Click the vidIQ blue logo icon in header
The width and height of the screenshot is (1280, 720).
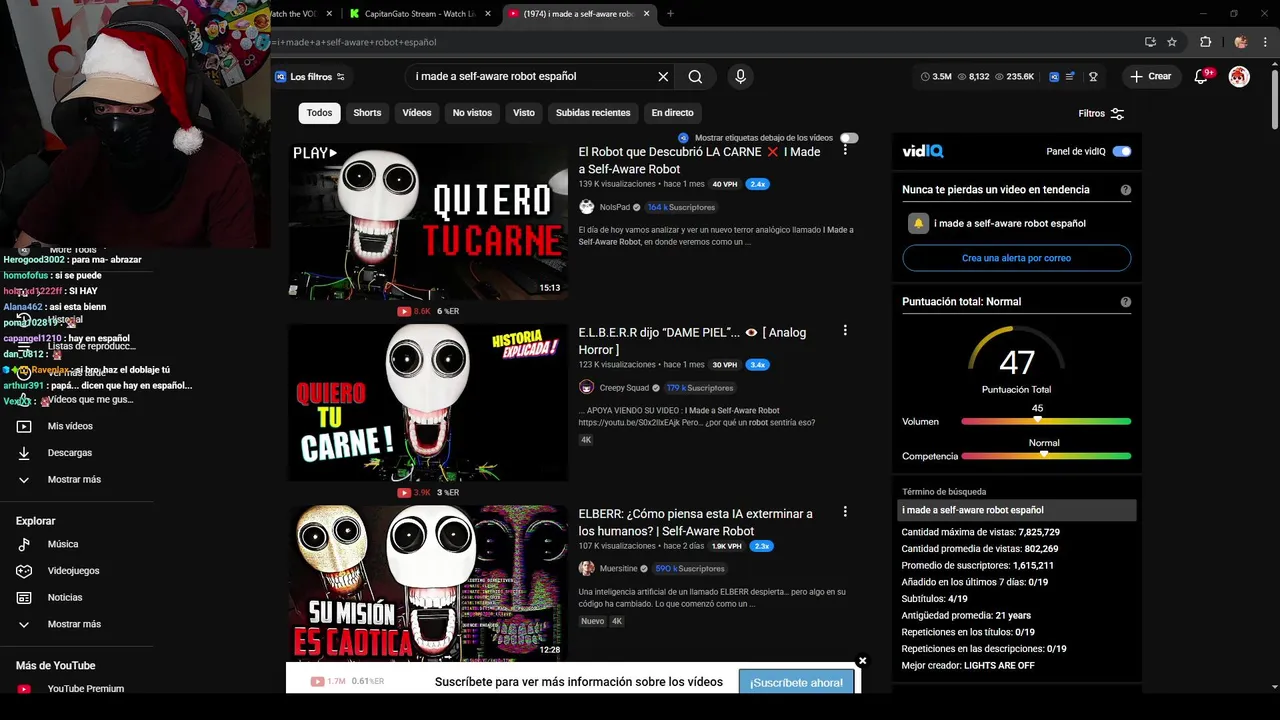(1054, 76)
